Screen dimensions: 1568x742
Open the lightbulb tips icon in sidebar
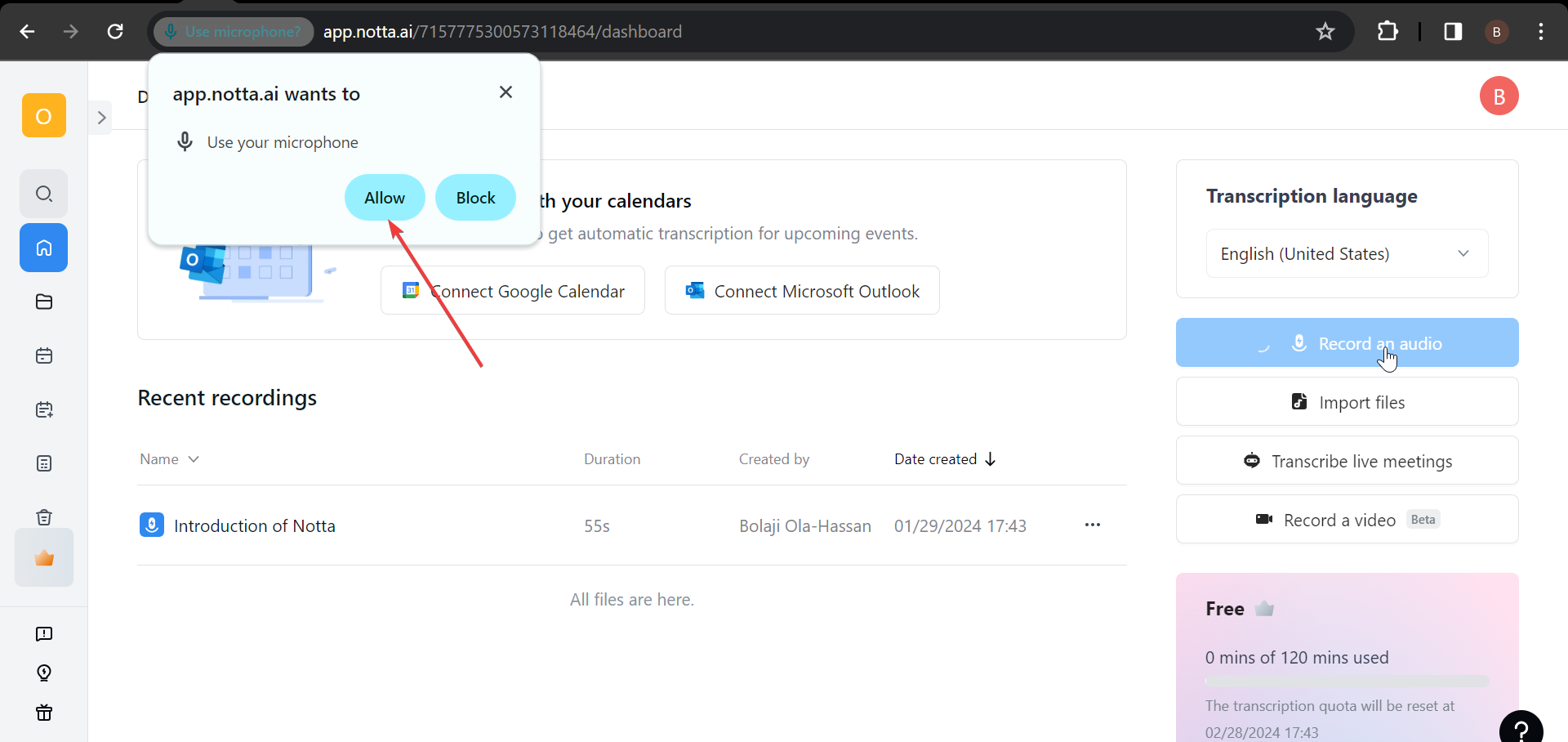44,673
